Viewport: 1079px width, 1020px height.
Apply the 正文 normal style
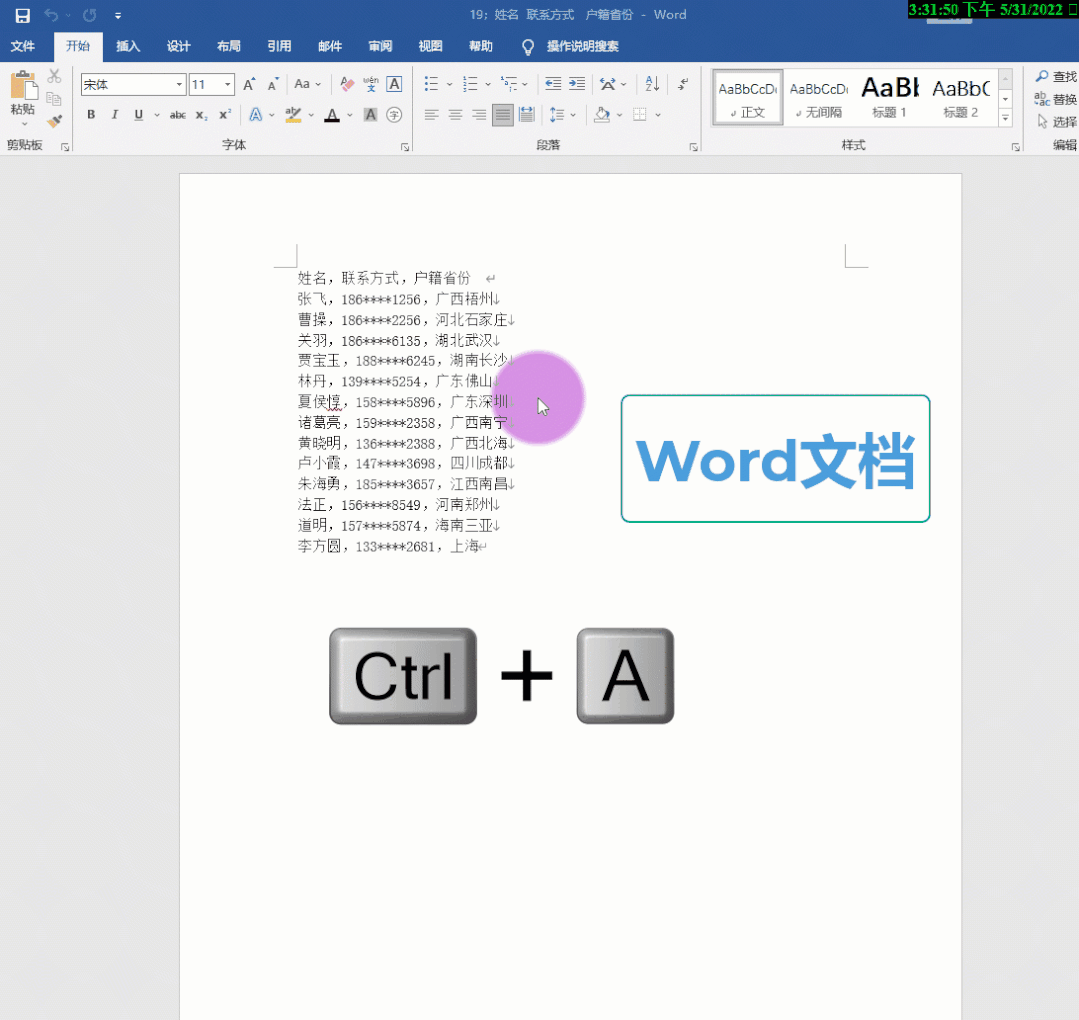tap(748, 98)
